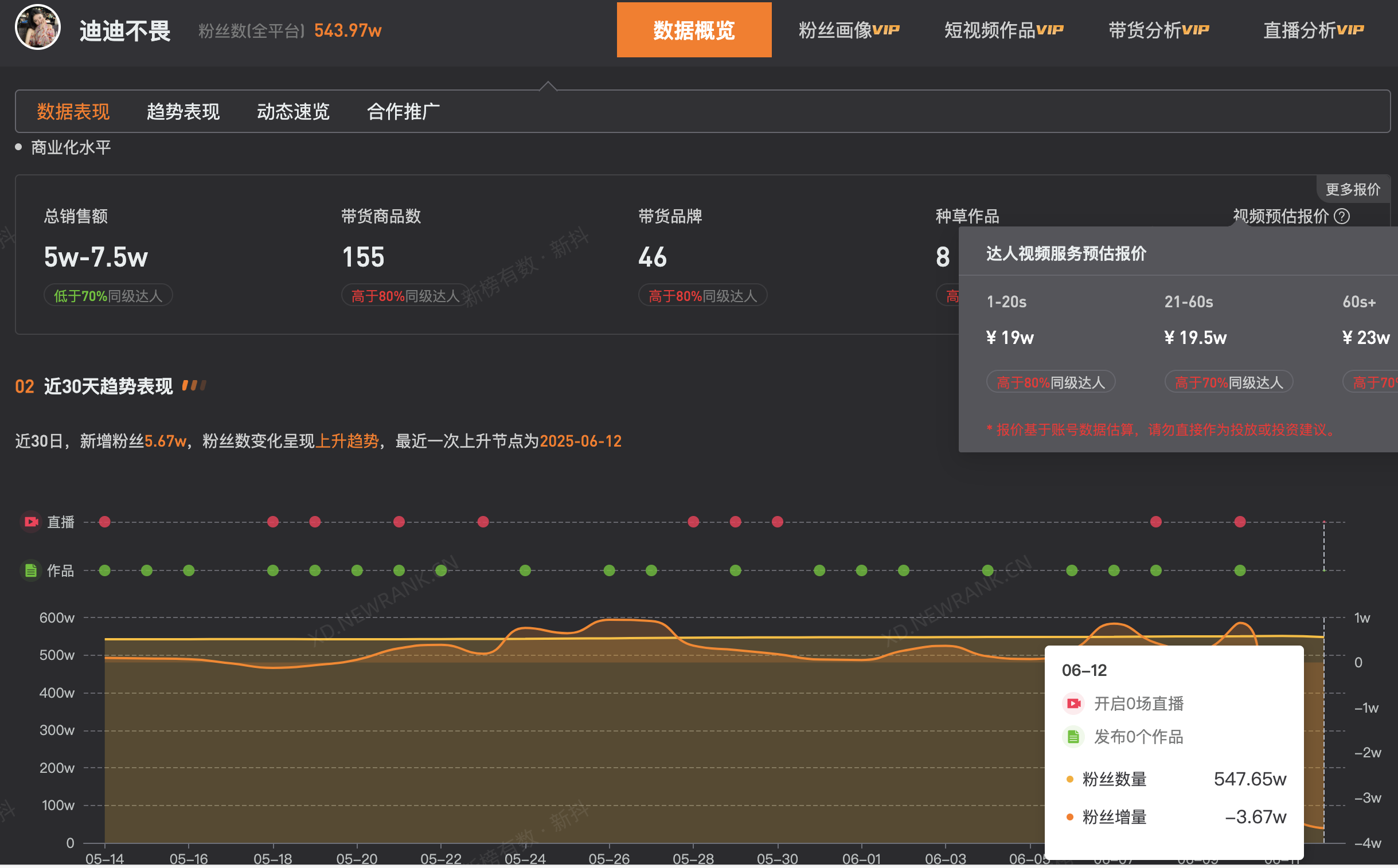Click the ¥ 19w price for 1-20s
This screenshot has width=1398, height=868.
click(1010, 338)
